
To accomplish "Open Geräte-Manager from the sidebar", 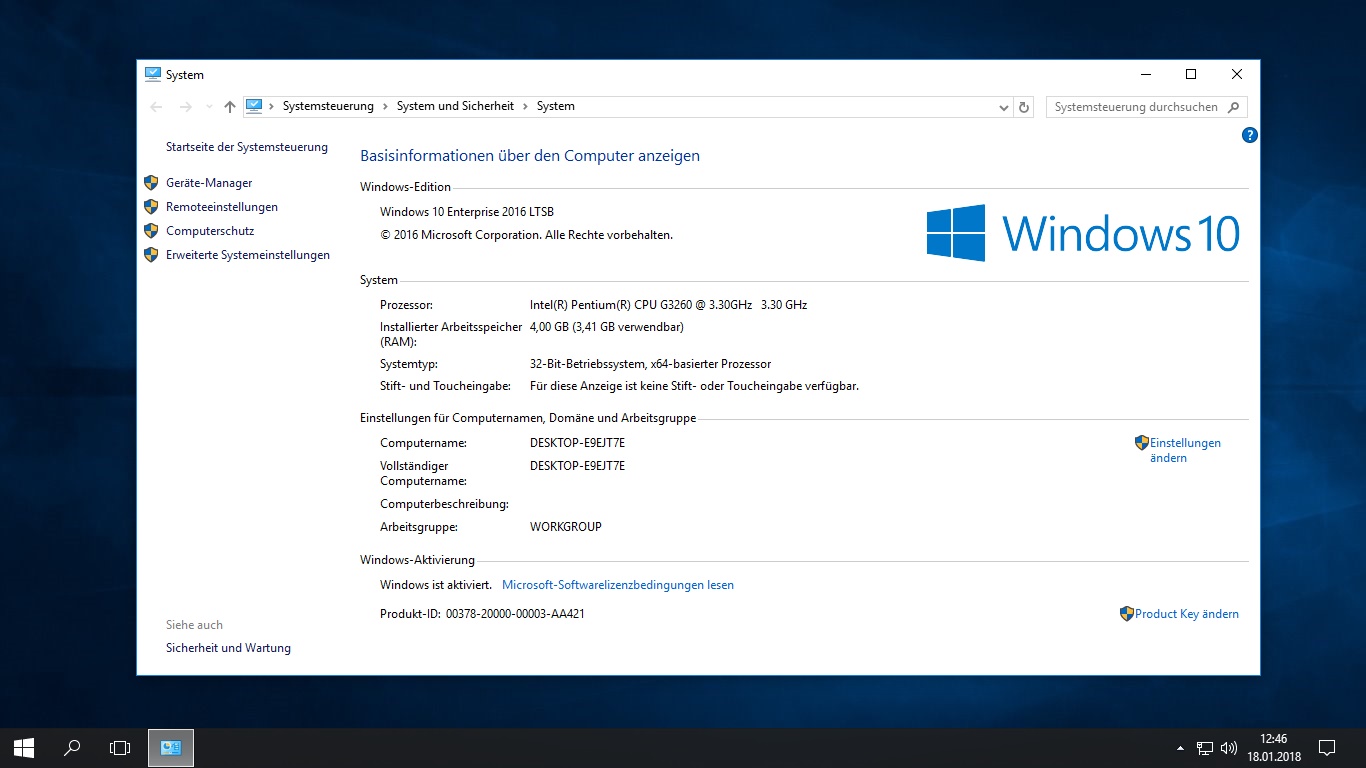I will click(209, 183).
